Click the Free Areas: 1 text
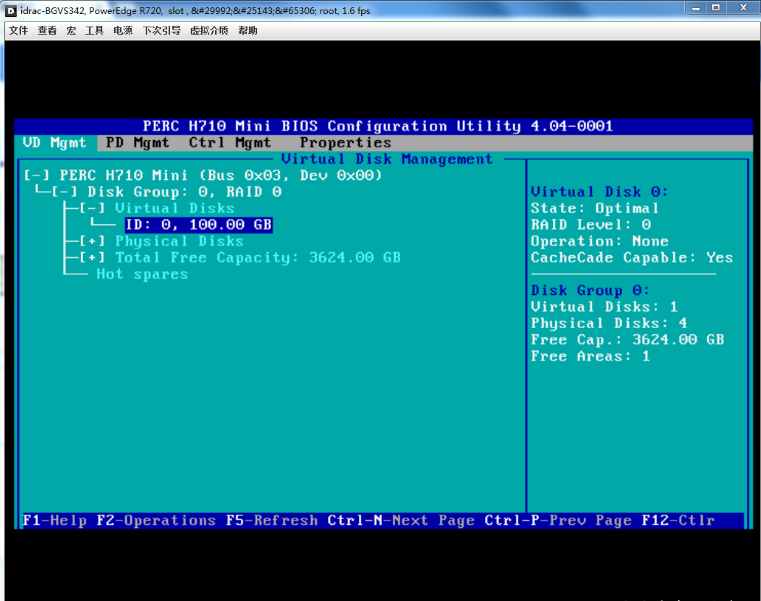Screen dimensions: 761x601 click(x=590, y=356)
